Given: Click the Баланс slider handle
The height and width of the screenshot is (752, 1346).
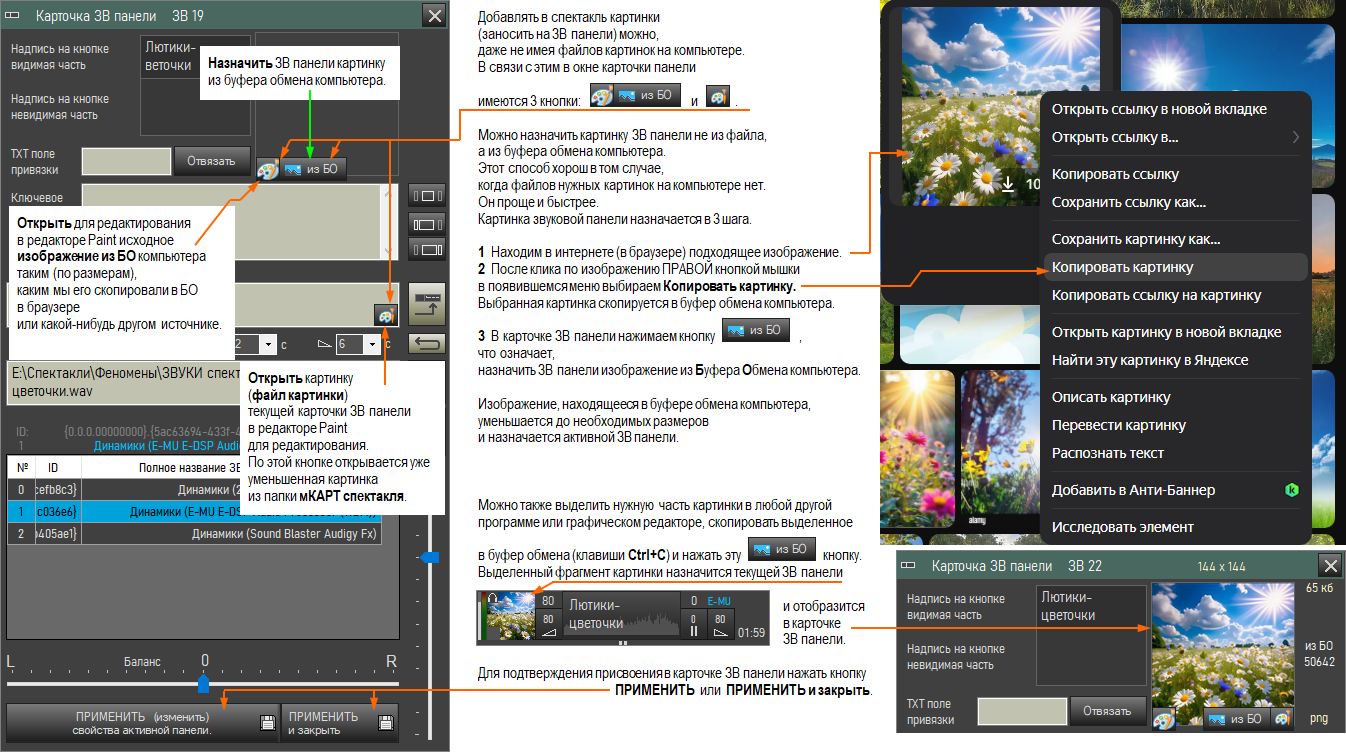Looking at the screenshot, I should pos(203,684).
